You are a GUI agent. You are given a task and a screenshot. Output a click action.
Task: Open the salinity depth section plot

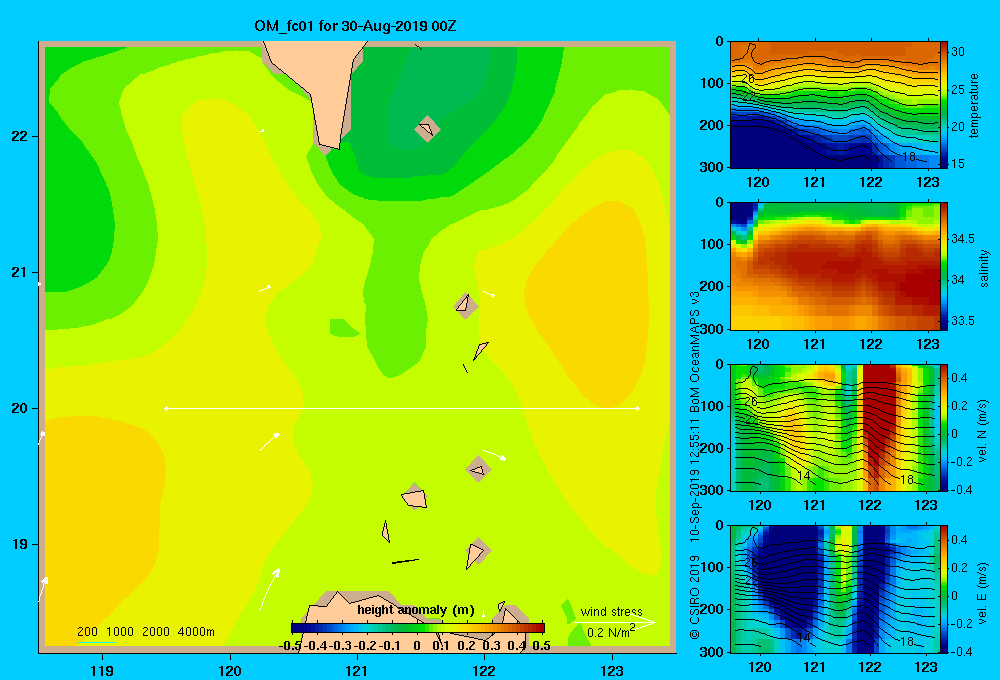coord(835,266)
